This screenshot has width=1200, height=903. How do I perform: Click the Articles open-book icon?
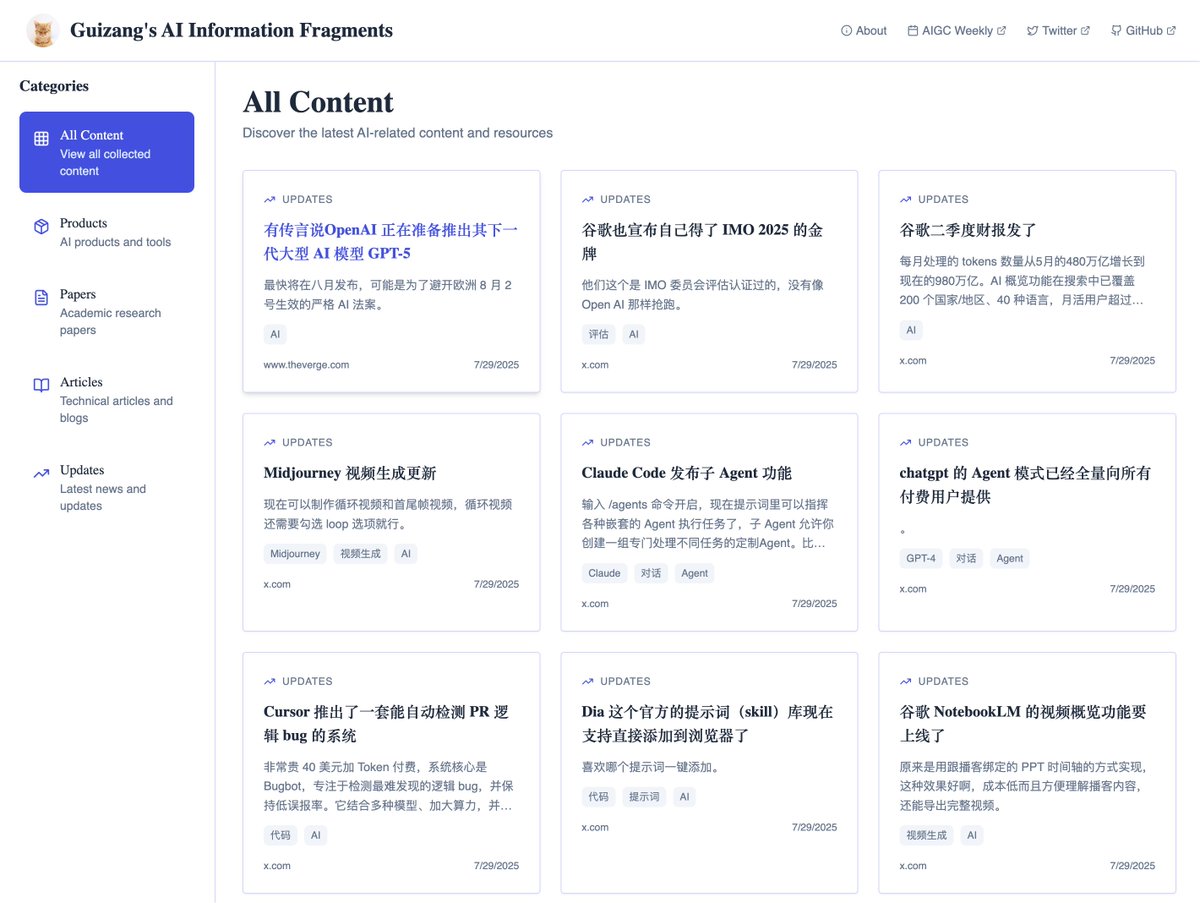tap(41, 385)
